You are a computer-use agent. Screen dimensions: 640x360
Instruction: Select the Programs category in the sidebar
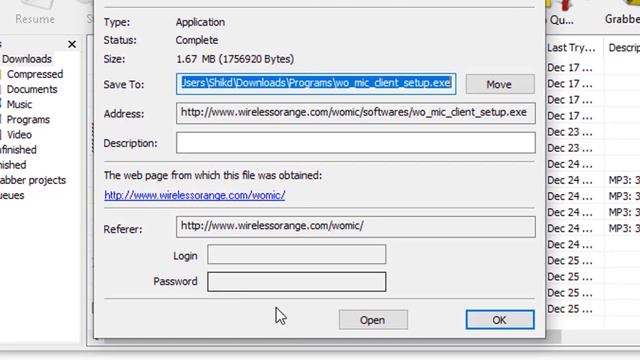coord(28,120)
